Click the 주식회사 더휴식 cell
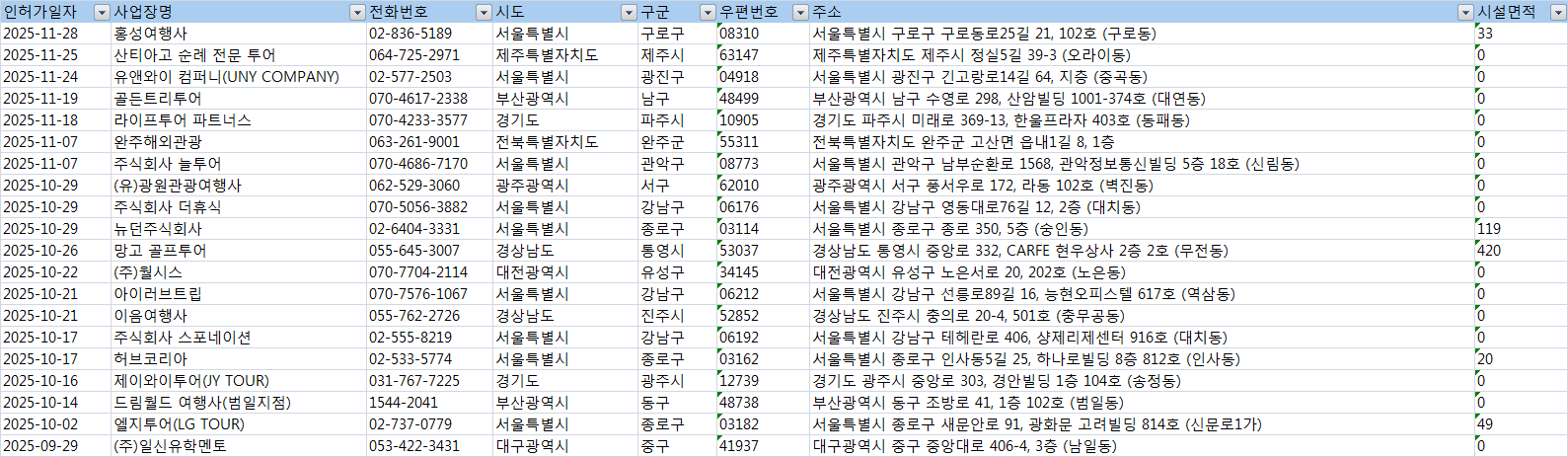The image size is (1568, 457). (x=238, y=207)
